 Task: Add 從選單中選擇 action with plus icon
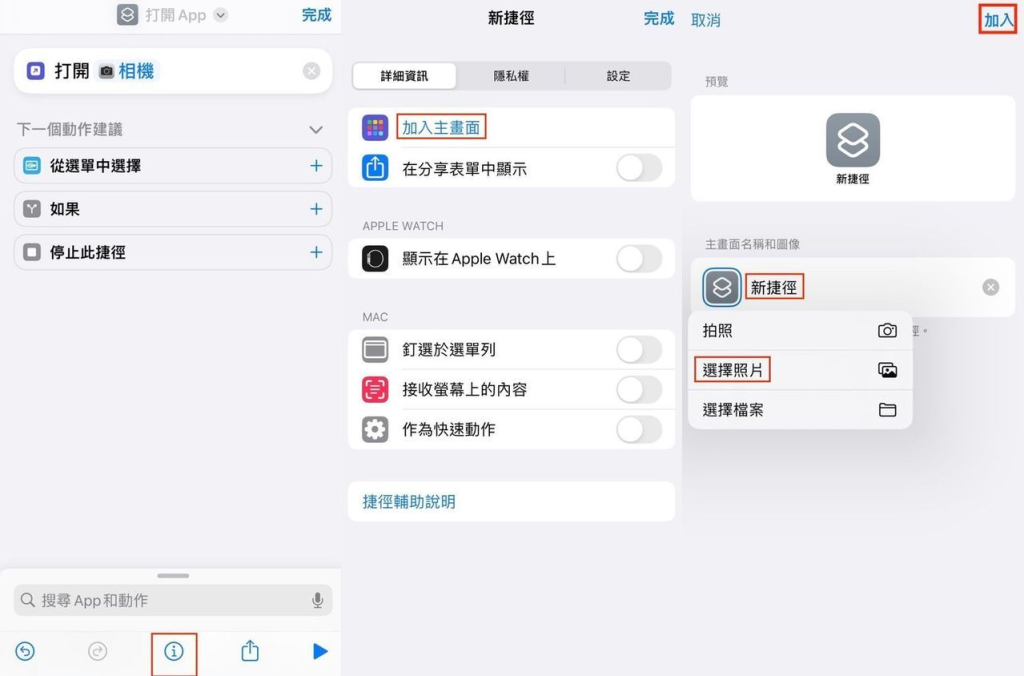[316, 166]
